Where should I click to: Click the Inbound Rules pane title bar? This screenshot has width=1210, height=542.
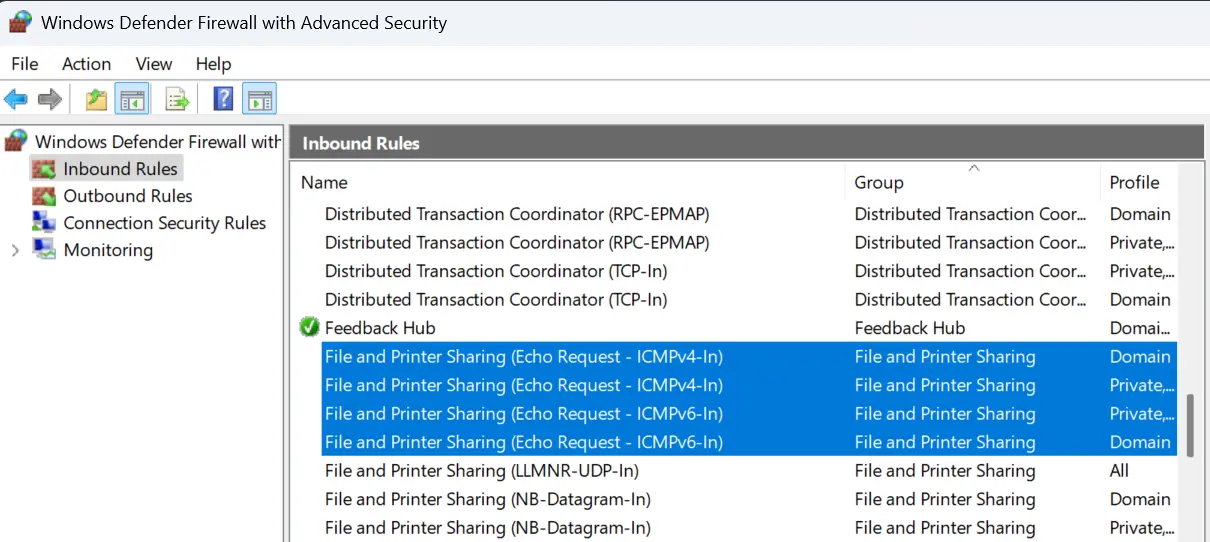click(746, 143)
